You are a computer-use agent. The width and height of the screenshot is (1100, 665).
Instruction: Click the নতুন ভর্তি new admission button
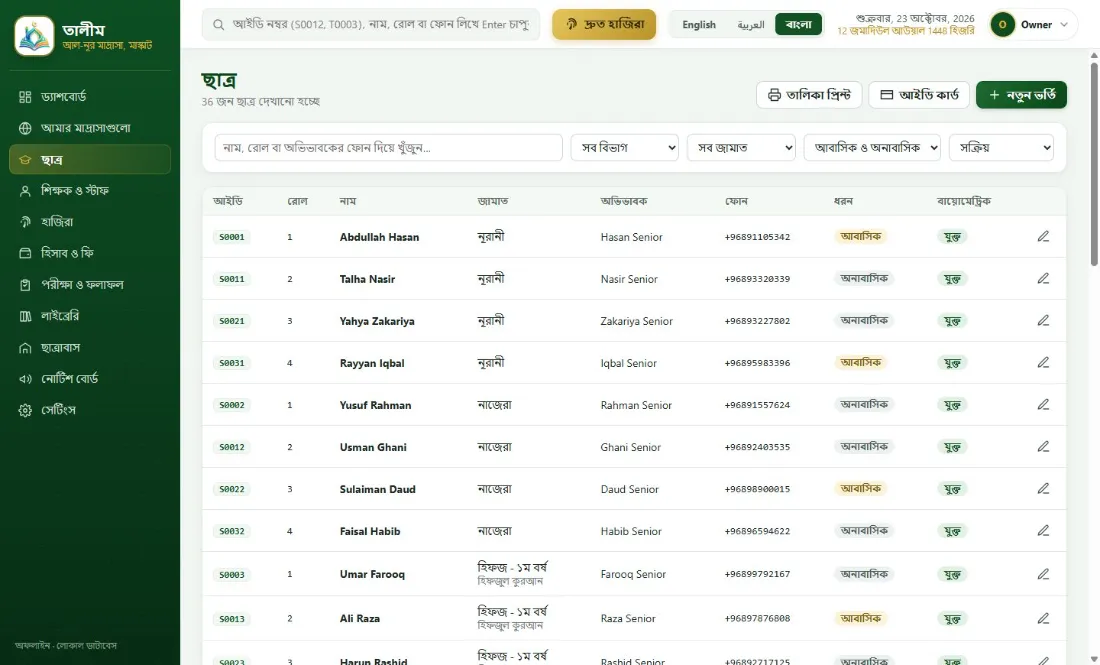point(1021,95)
